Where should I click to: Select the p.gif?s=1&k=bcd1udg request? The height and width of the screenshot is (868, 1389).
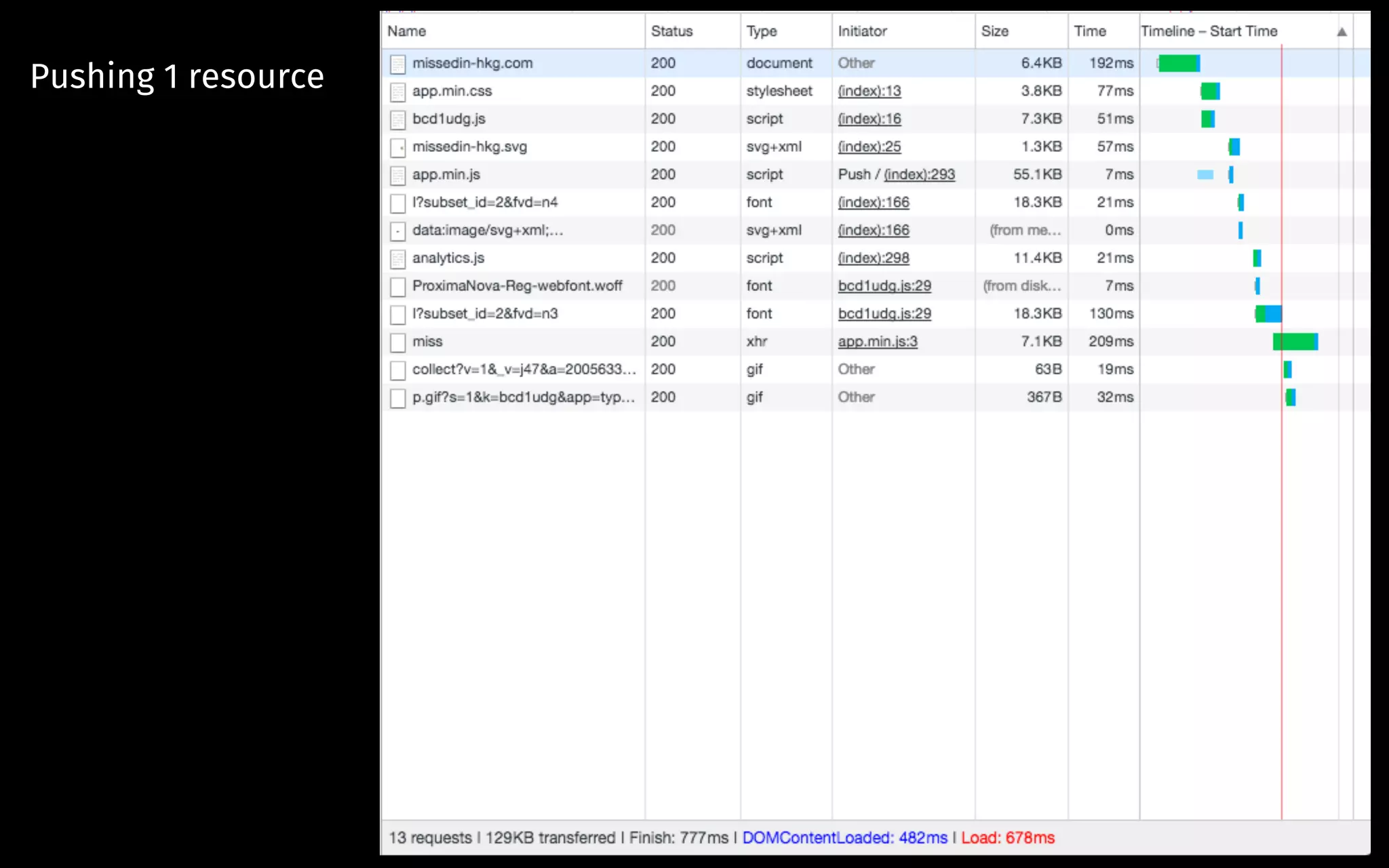click(524, 397)
